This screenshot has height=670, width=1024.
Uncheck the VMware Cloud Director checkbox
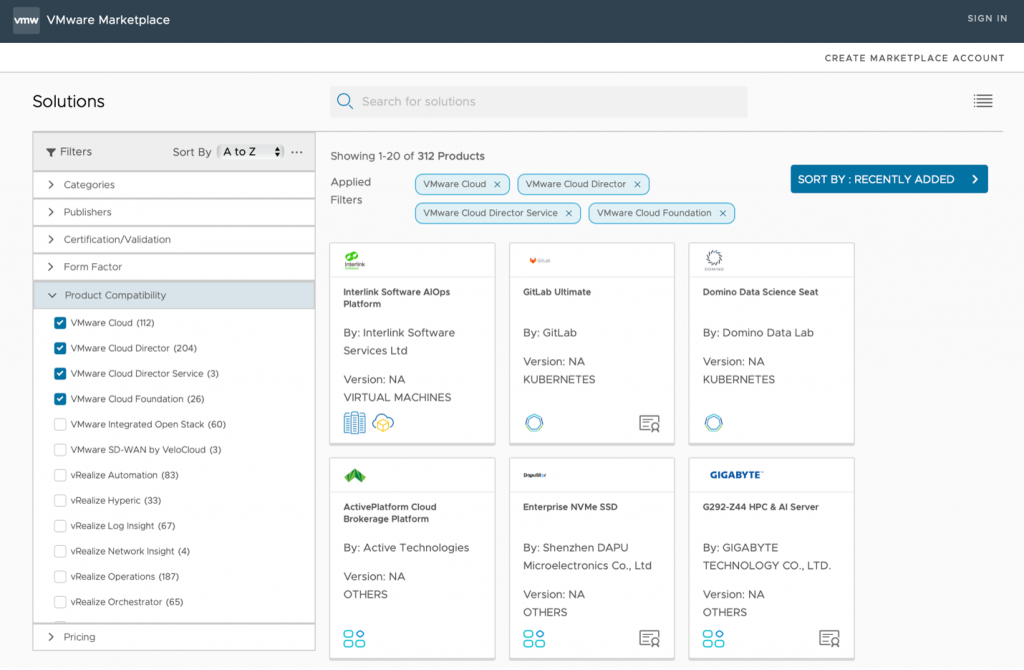(x=60, y=348)
